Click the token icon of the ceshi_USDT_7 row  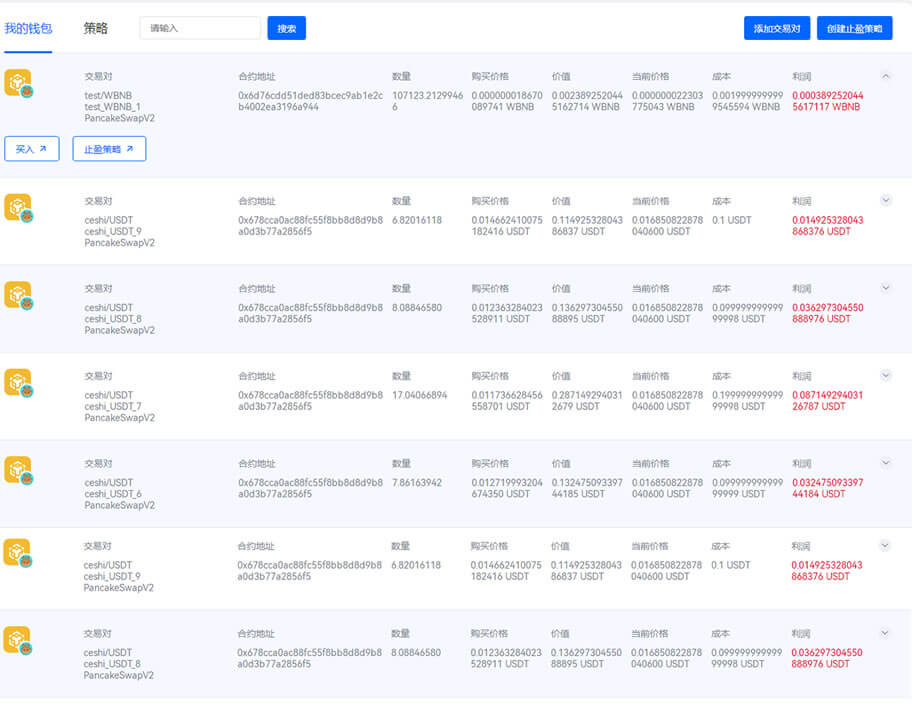(18, 383)
